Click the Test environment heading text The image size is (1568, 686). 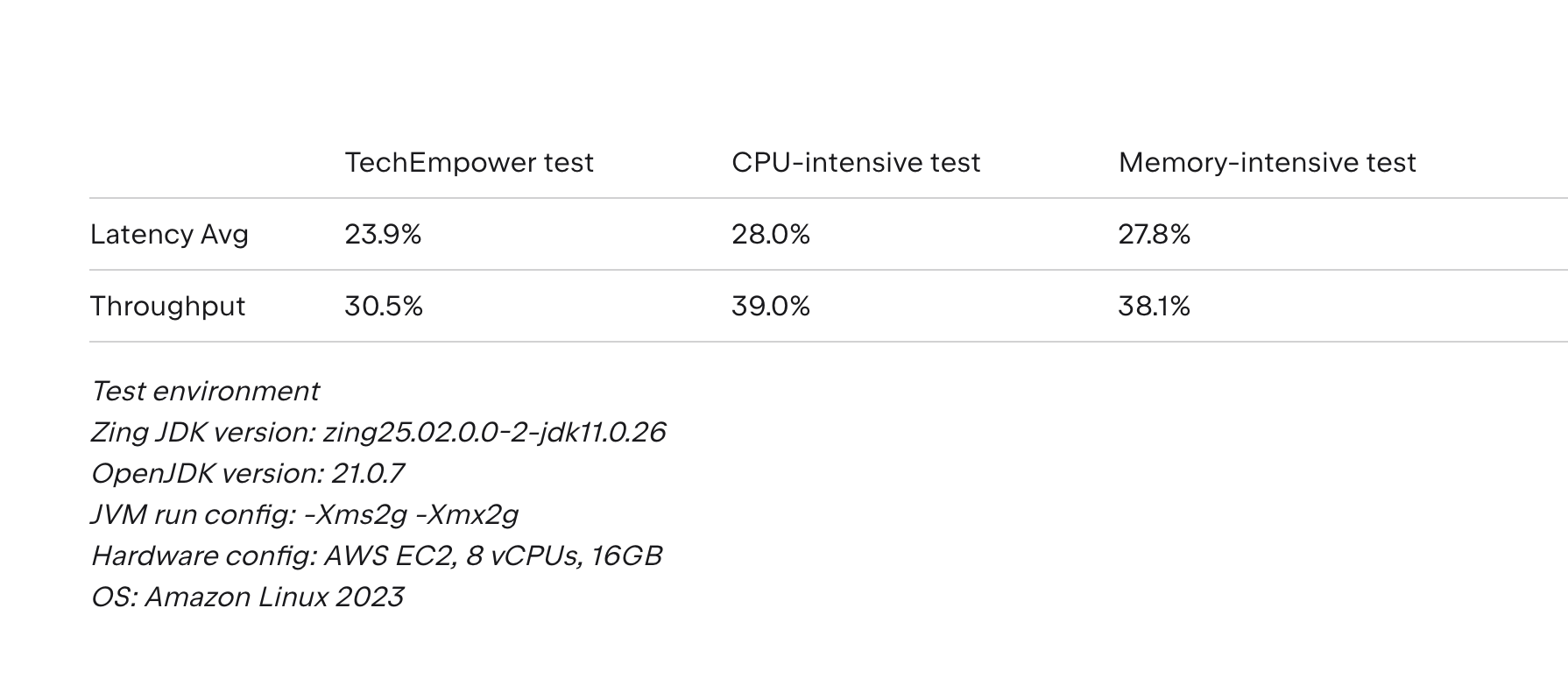205,391
